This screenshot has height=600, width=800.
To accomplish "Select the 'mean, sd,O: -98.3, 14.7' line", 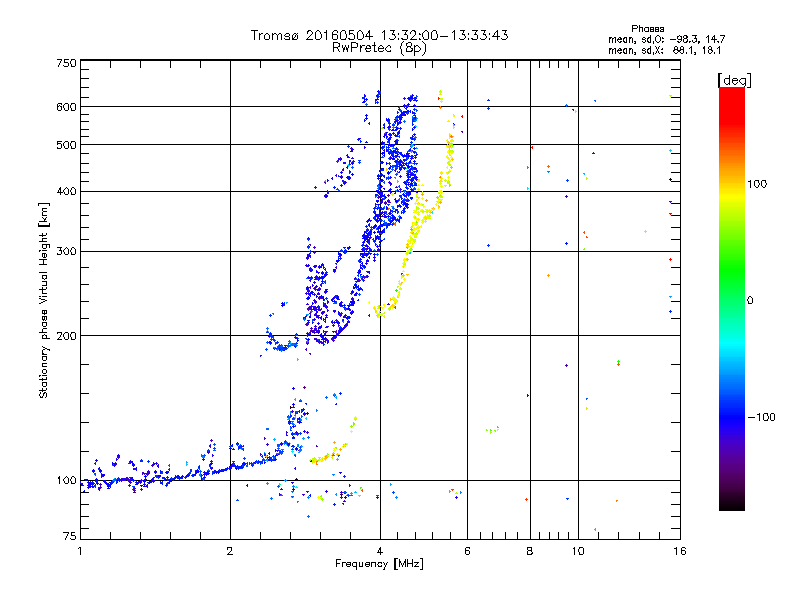I will (x=666, y=39).
